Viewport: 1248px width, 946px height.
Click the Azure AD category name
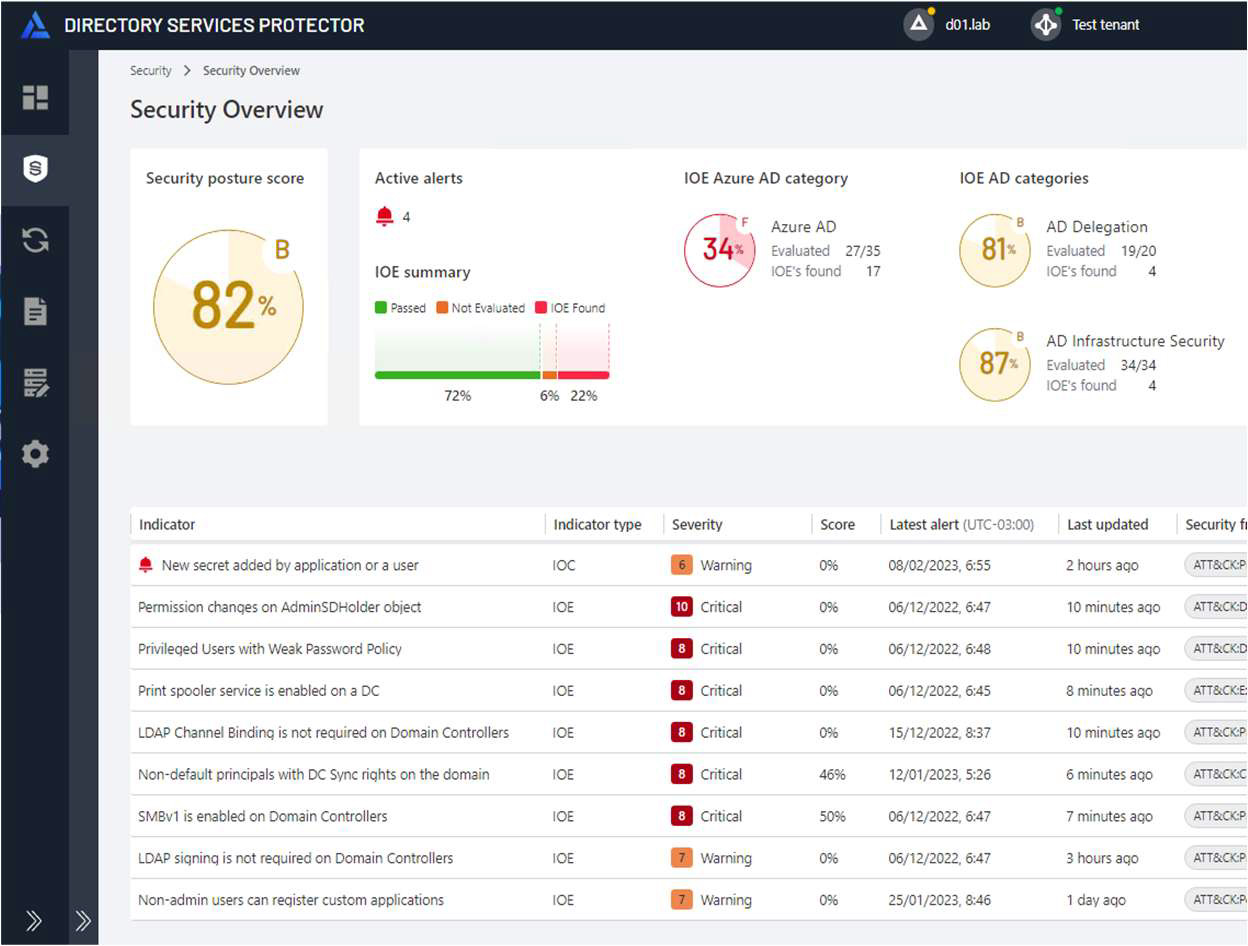pyautogui.click(x=803, y=227)
